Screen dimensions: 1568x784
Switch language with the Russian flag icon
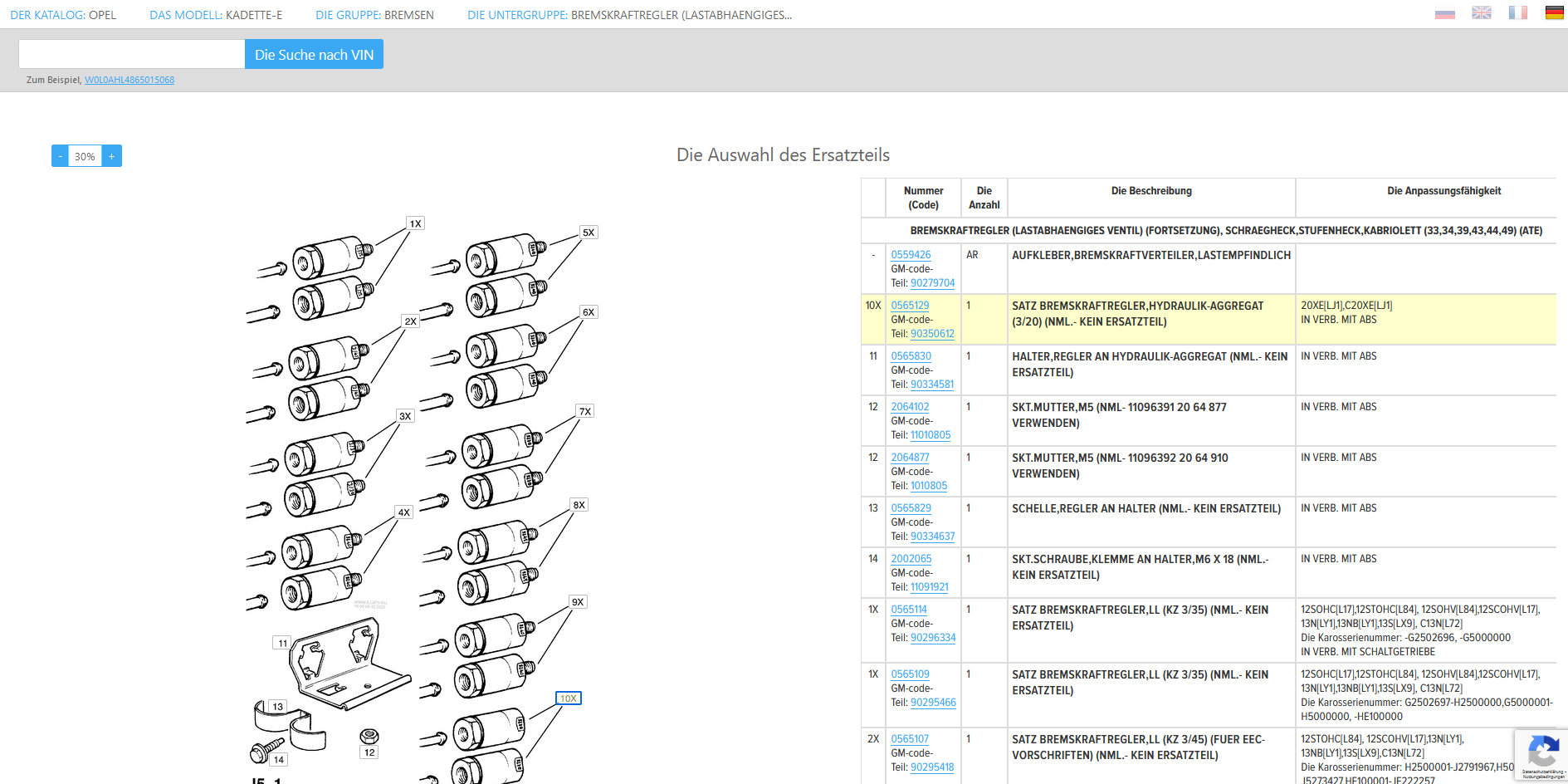point(1444,13)
